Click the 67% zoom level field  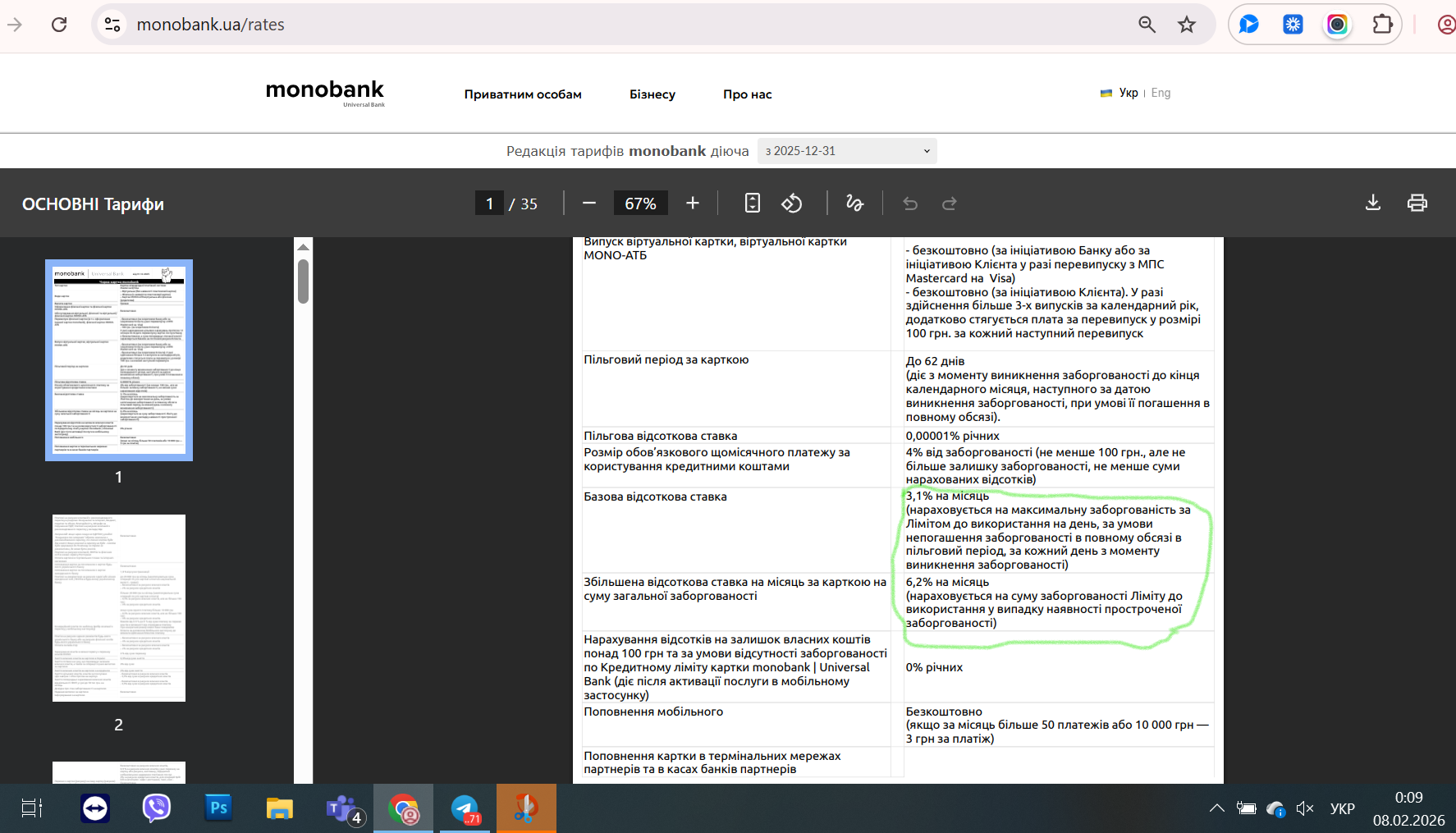640,204
